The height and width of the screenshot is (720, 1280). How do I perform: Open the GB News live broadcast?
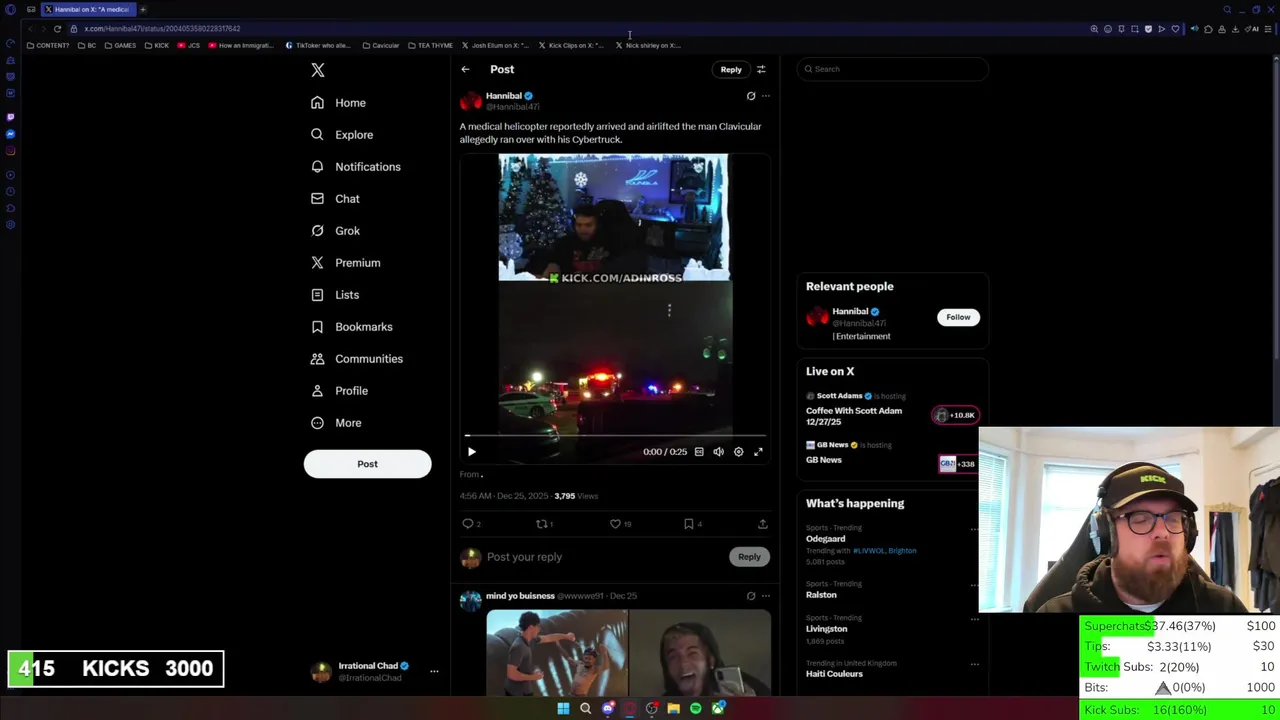[824, 460]
